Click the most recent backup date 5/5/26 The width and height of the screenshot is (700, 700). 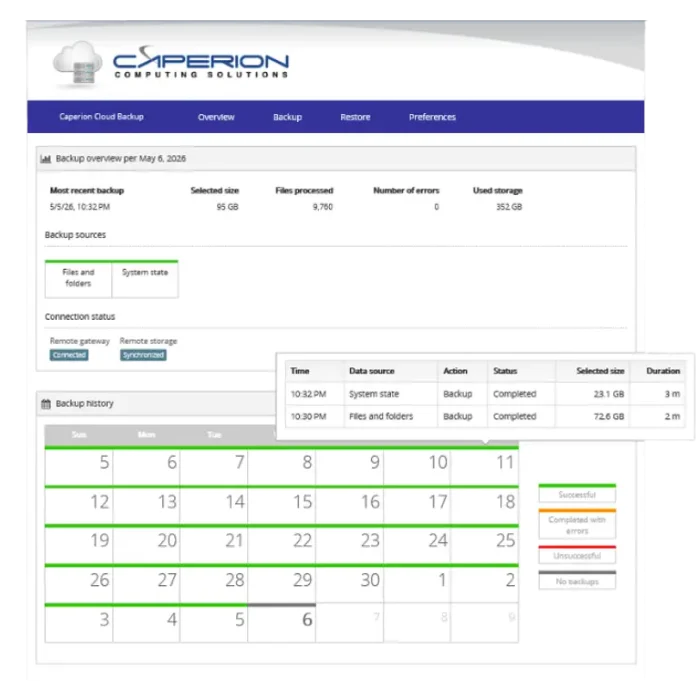click(x=80, y=207)
